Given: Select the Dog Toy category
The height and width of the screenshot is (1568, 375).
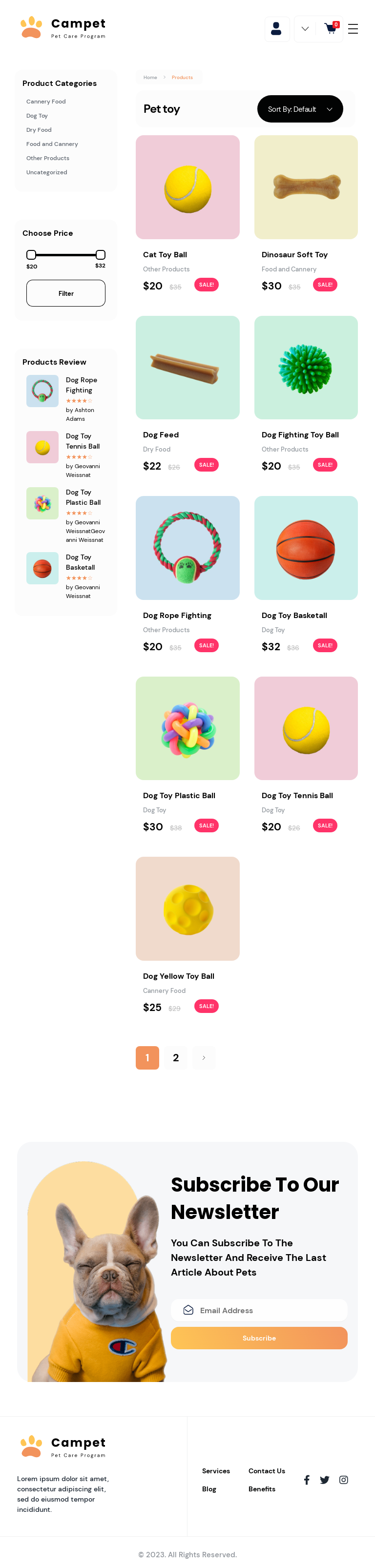Looking at the screenshot, I should click(37, 116).
